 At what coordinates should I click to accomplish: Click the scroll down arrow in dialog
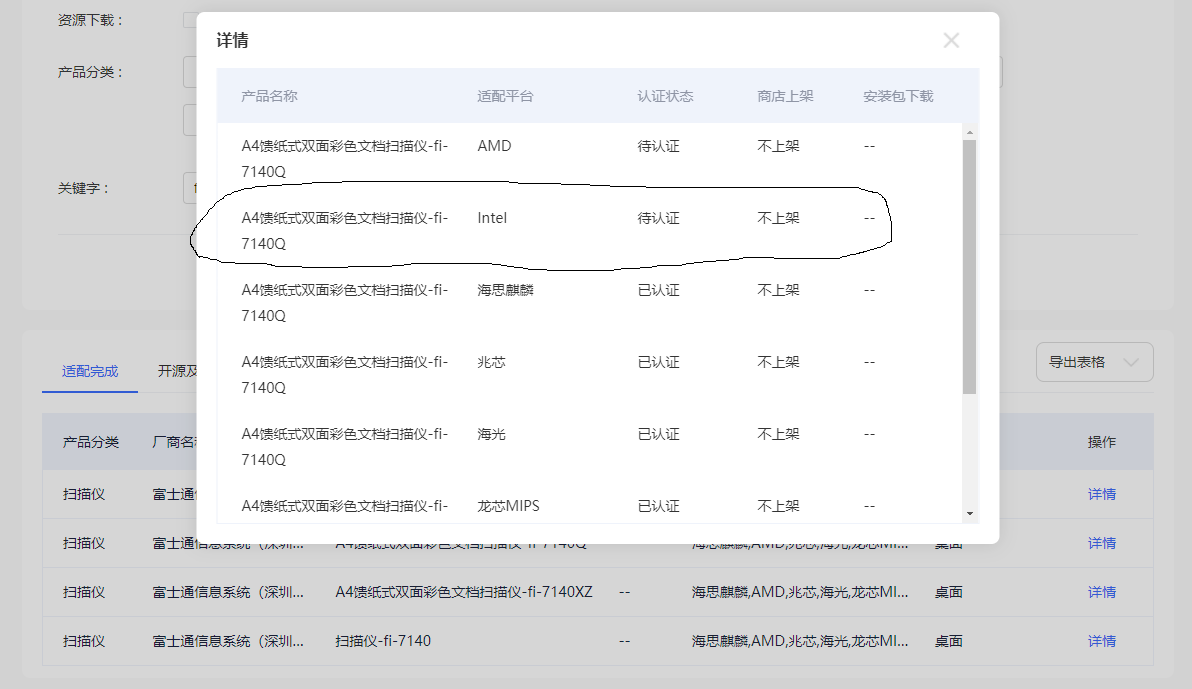tap(969, 513)
